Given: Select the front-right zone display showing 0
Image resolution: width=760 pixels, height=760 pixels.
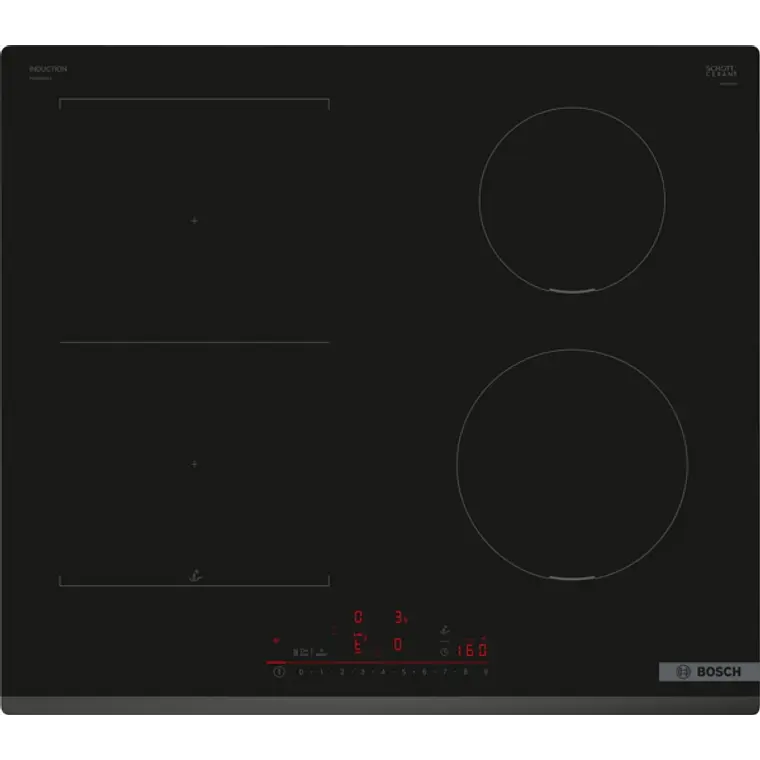Looking at the screenshot, I should click(x=398, y=645).
